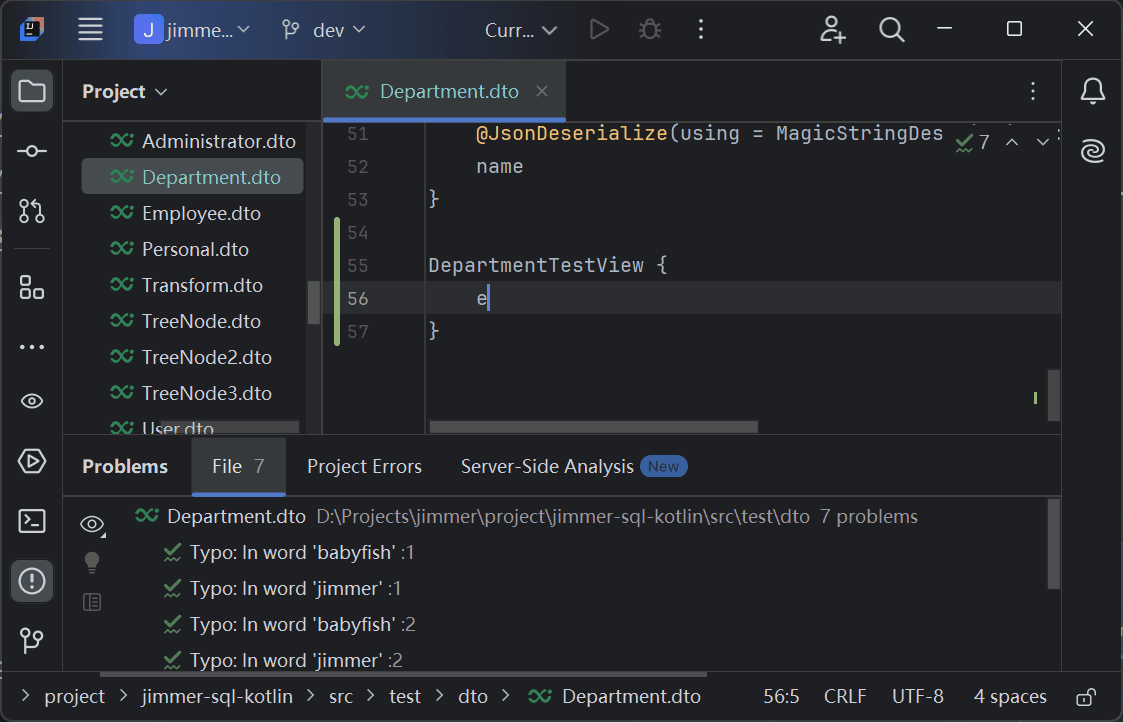Screen dimensions: 1123x723
Task: Toggle the eye view options in Problems
Action: point(93,524)
